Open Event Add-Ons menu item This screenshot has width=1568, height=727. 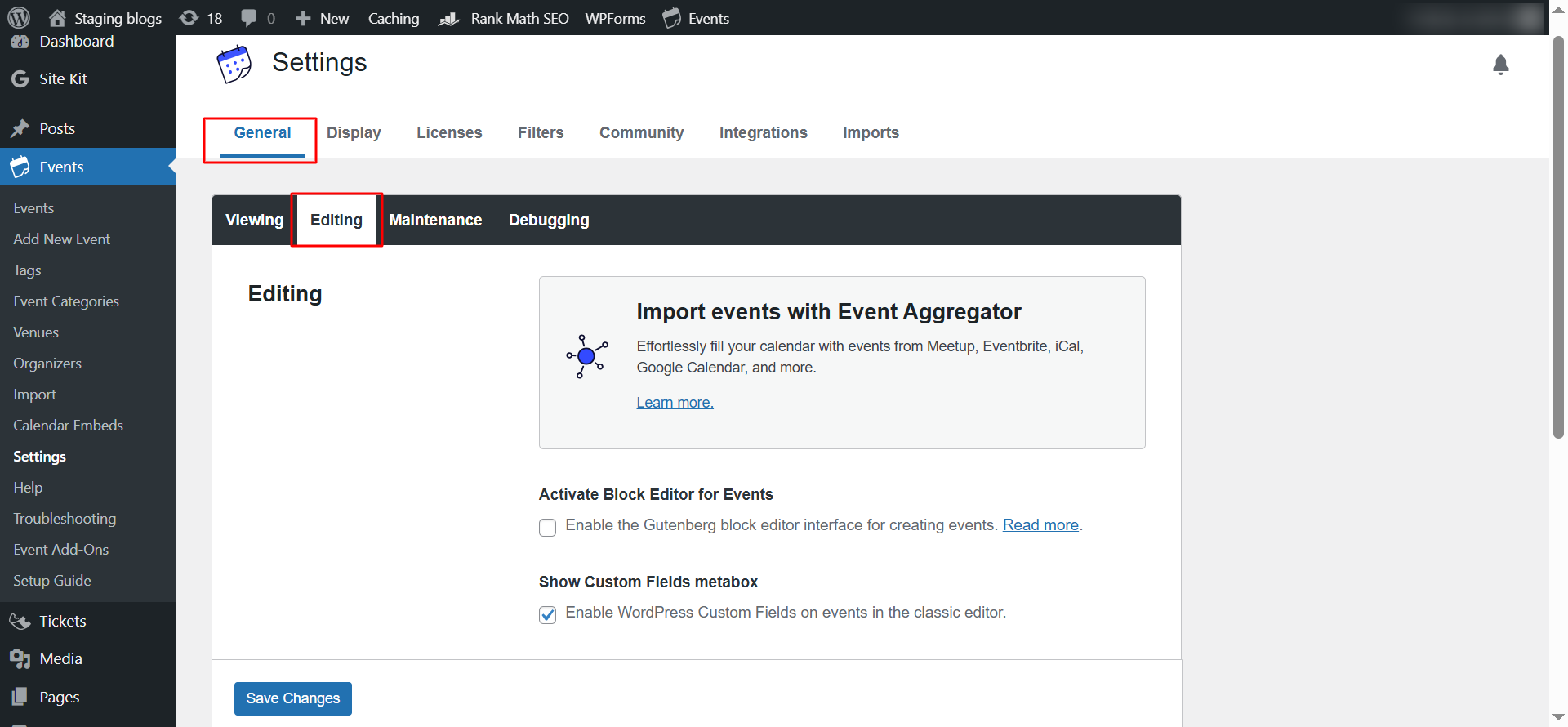pyautogui.click(x=61, y=550)
